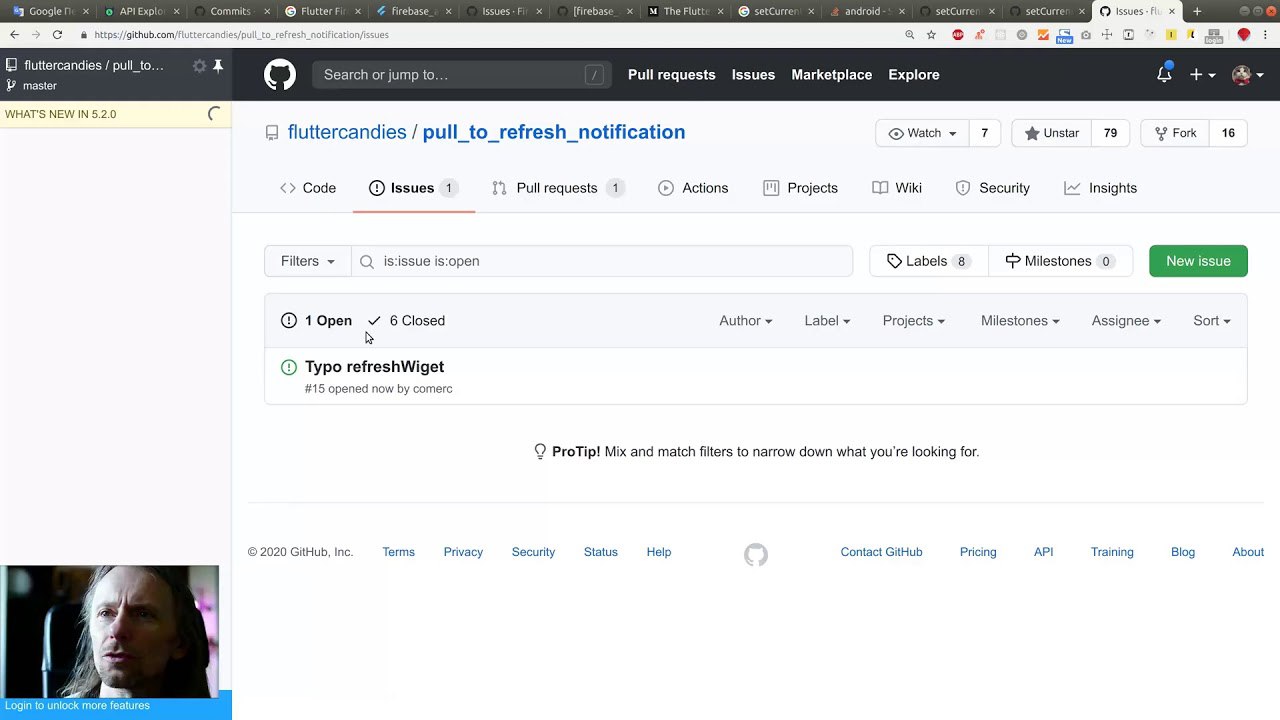
Task: Create a New issue
Action: pos(1198,261)
